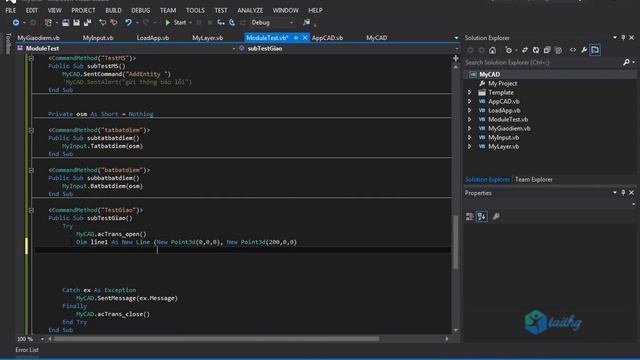Image resolution: width=640 pixels, height=360 pixels.
Task: Expand the MyInput.vb tree node
Action: 469,138
